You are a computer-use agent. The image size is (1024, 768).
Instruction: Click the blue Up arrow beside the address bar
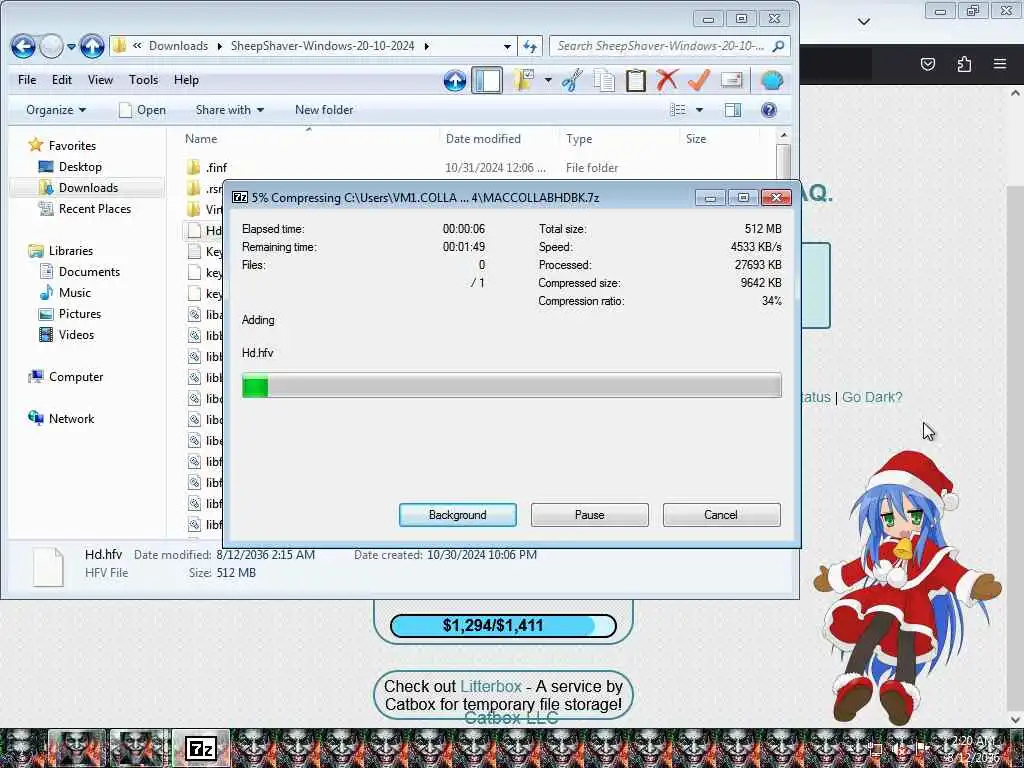click(92, 46)
